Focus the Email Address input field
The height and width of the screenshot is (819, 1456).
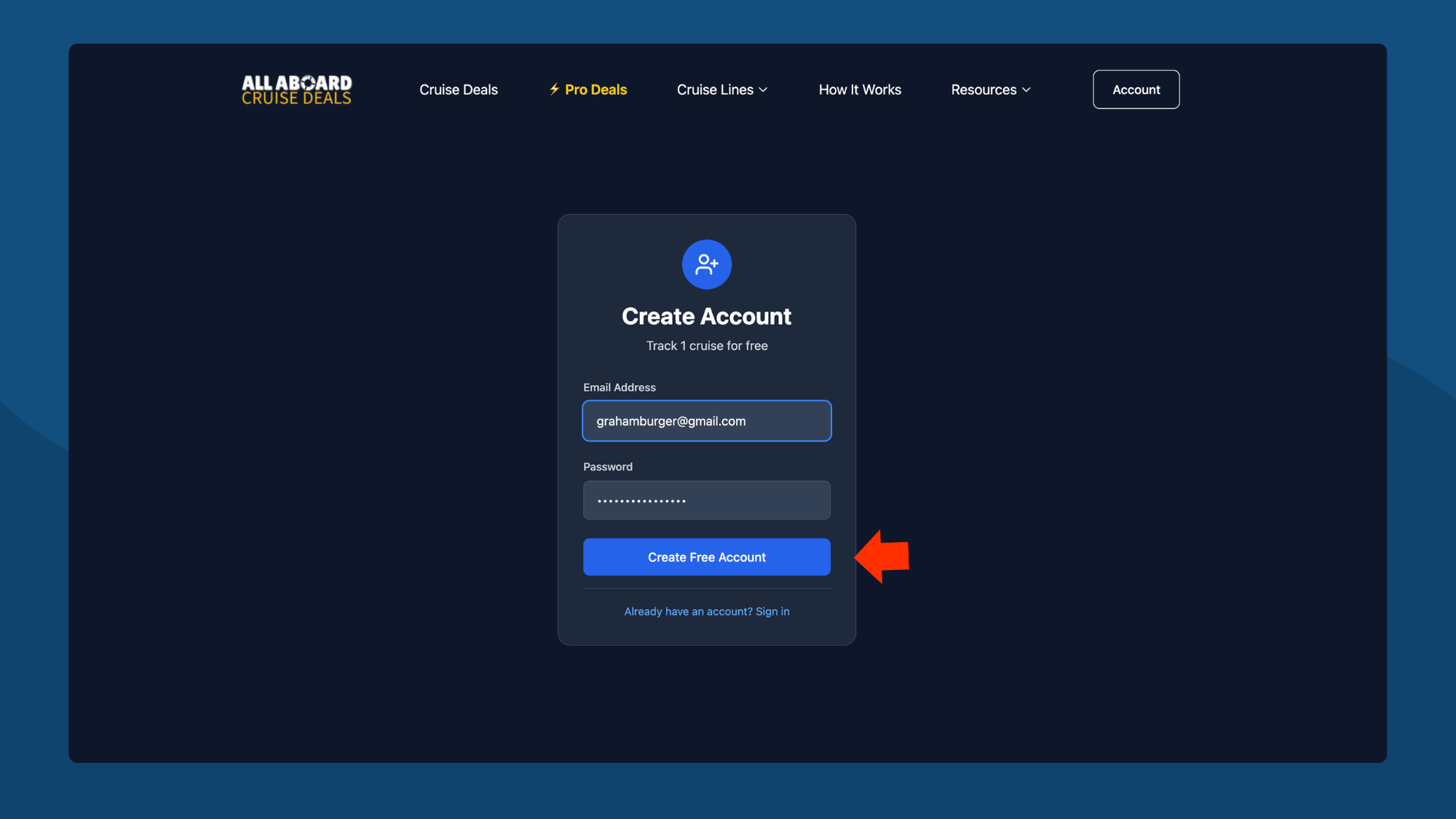tap(706, 421)
